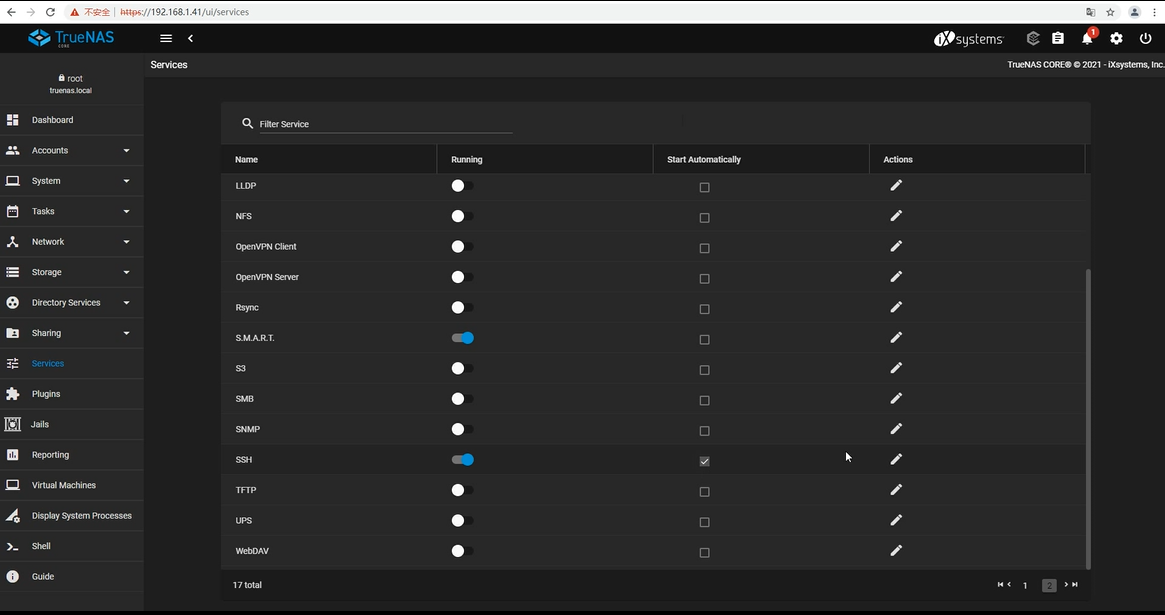Click the power icon in top bar

1145,39
